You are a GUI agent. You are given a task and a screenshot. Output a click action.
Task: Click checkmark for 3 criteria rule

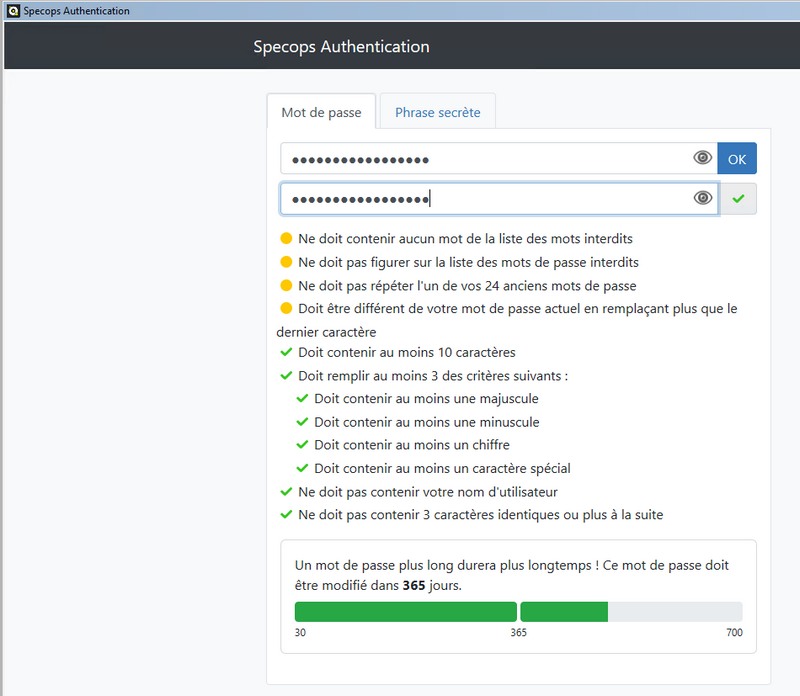pyautogui.click(x=286, y=376)
